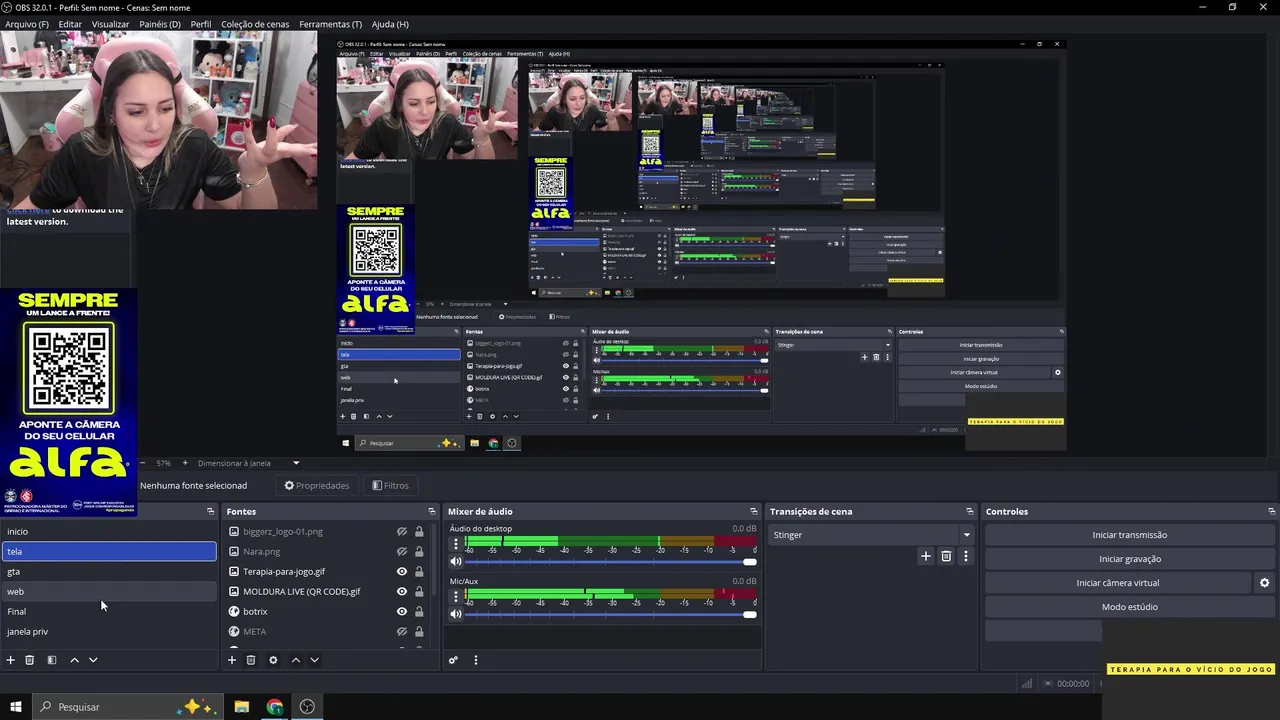Undock the Controles panel

pos(1271,511)
